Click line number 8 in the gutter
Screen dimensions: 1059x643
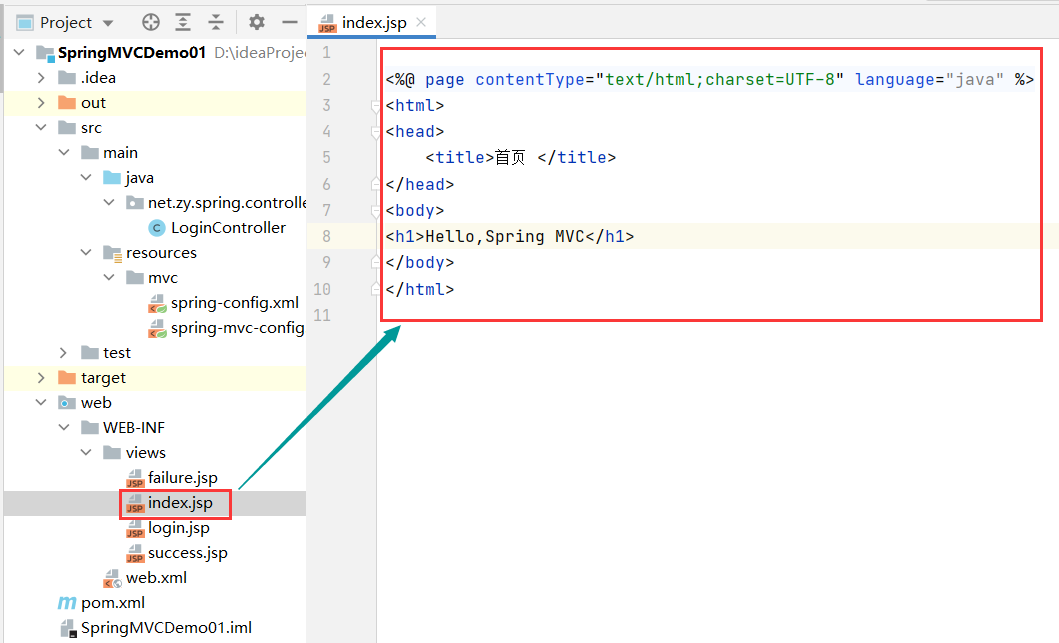click(326, 236)
